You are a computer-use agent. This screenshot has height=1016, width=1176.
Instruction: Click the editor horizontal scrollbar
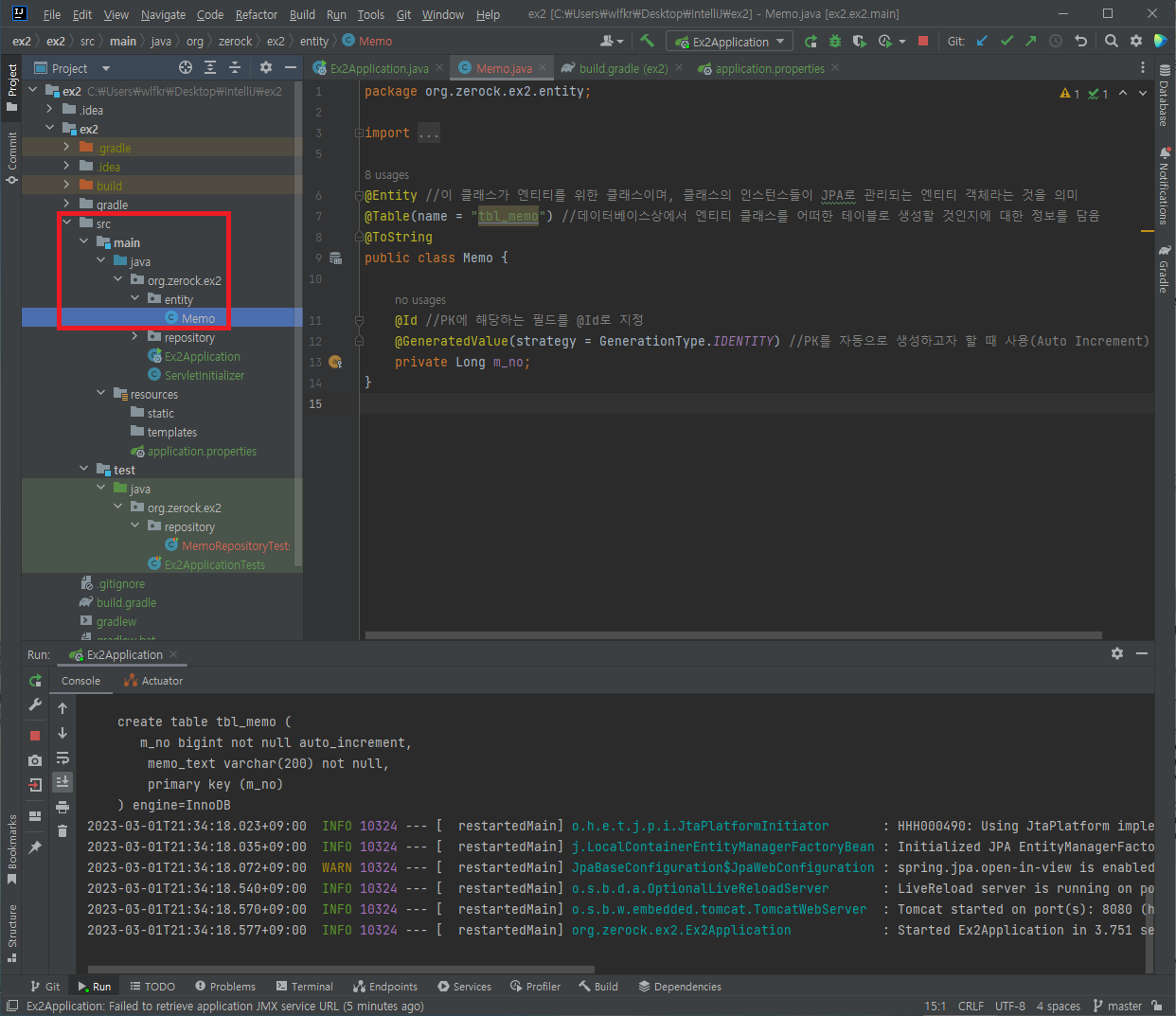click(733, 635)
